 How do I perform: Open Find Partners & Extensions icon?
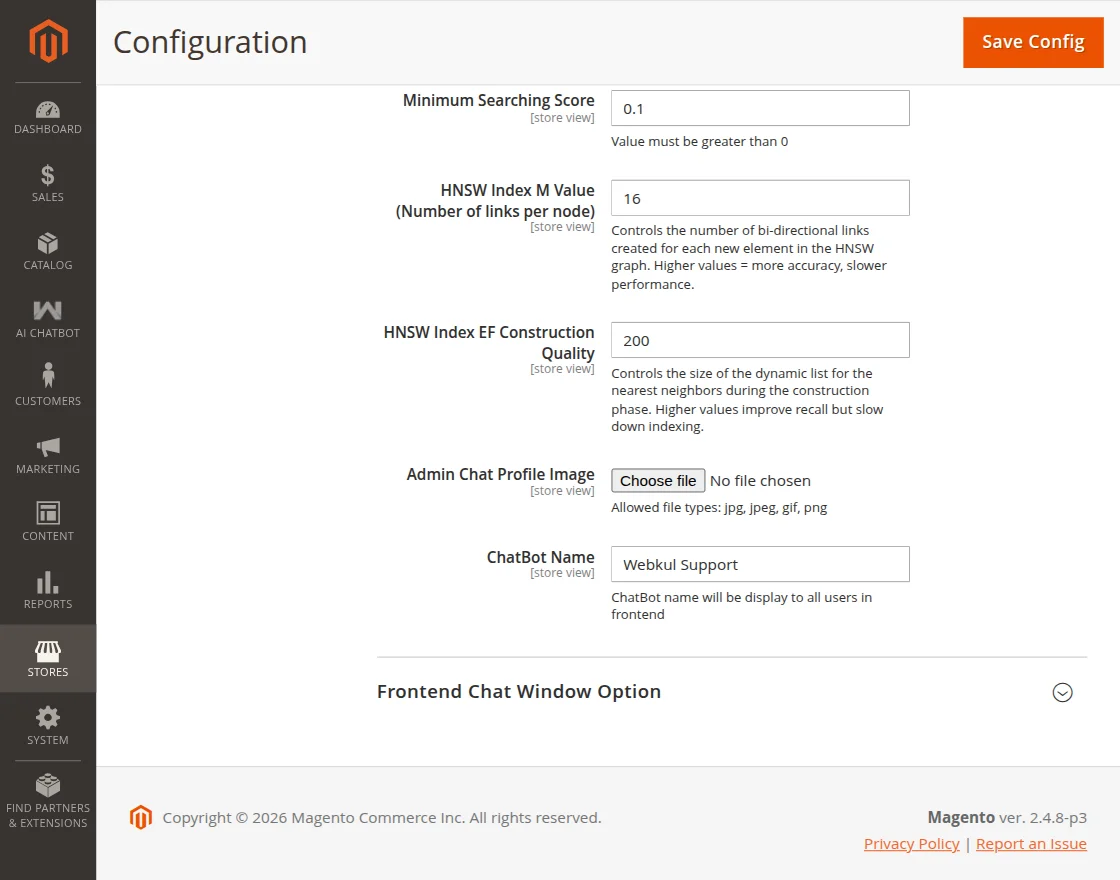click(48, 786)
